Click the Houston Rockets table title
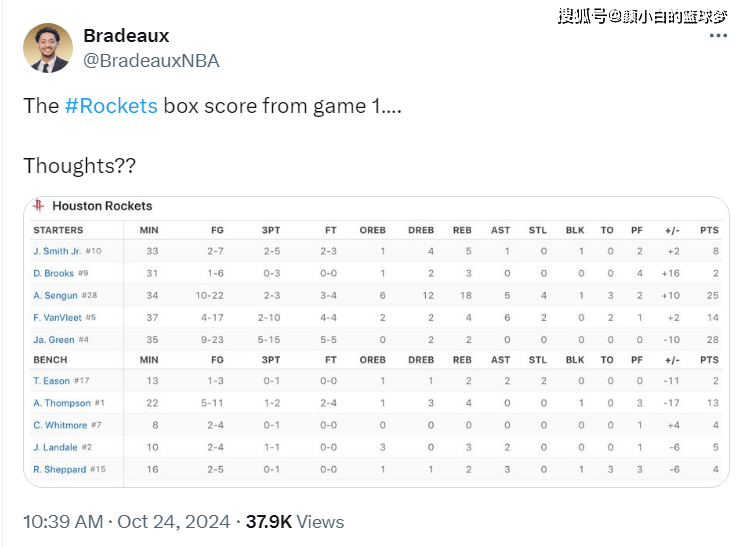This screenshot has width=742, height=547. (102, 206)
